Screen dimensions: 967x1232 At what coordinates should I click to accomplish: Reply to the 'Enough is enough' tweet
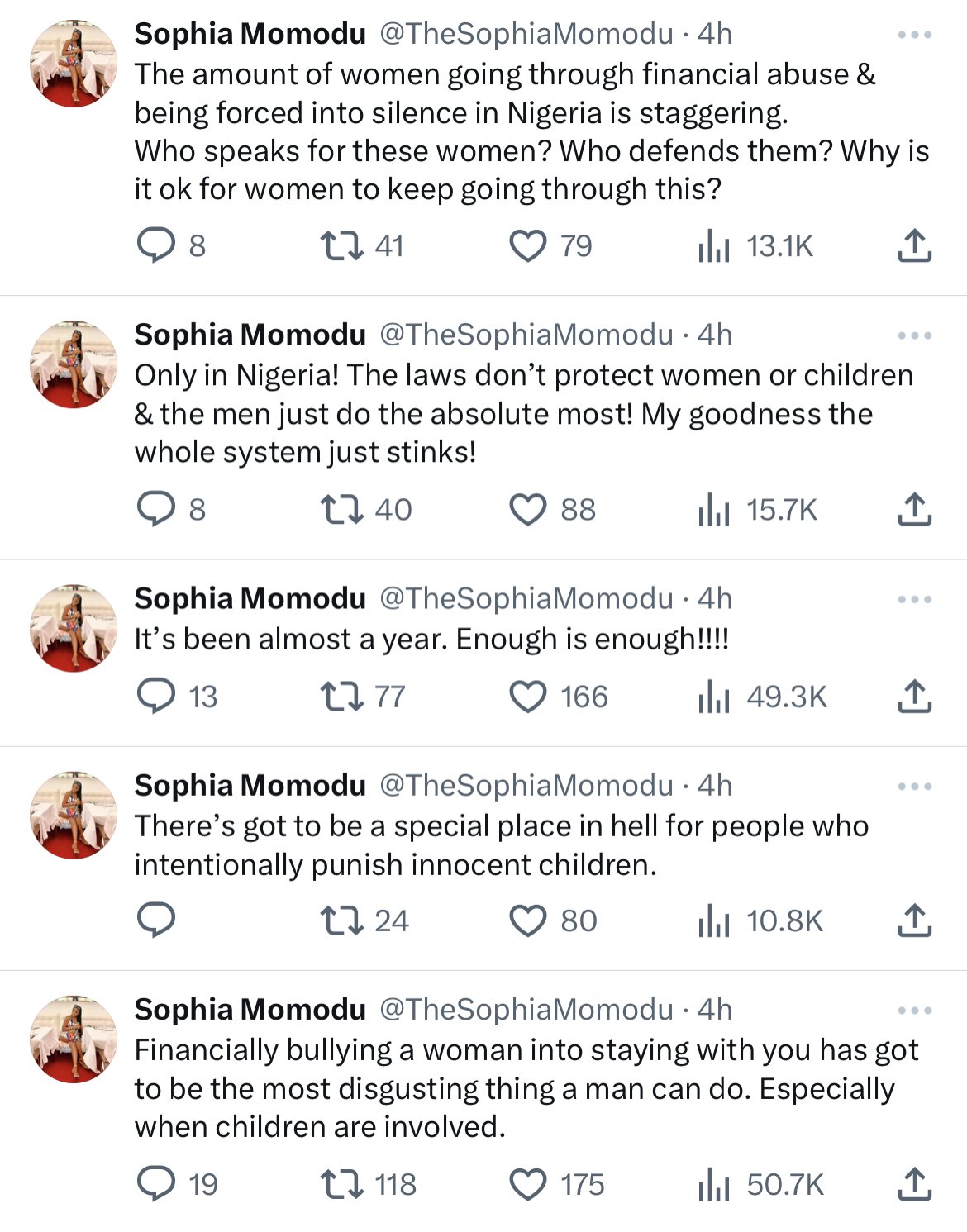[x=156, y=697]
